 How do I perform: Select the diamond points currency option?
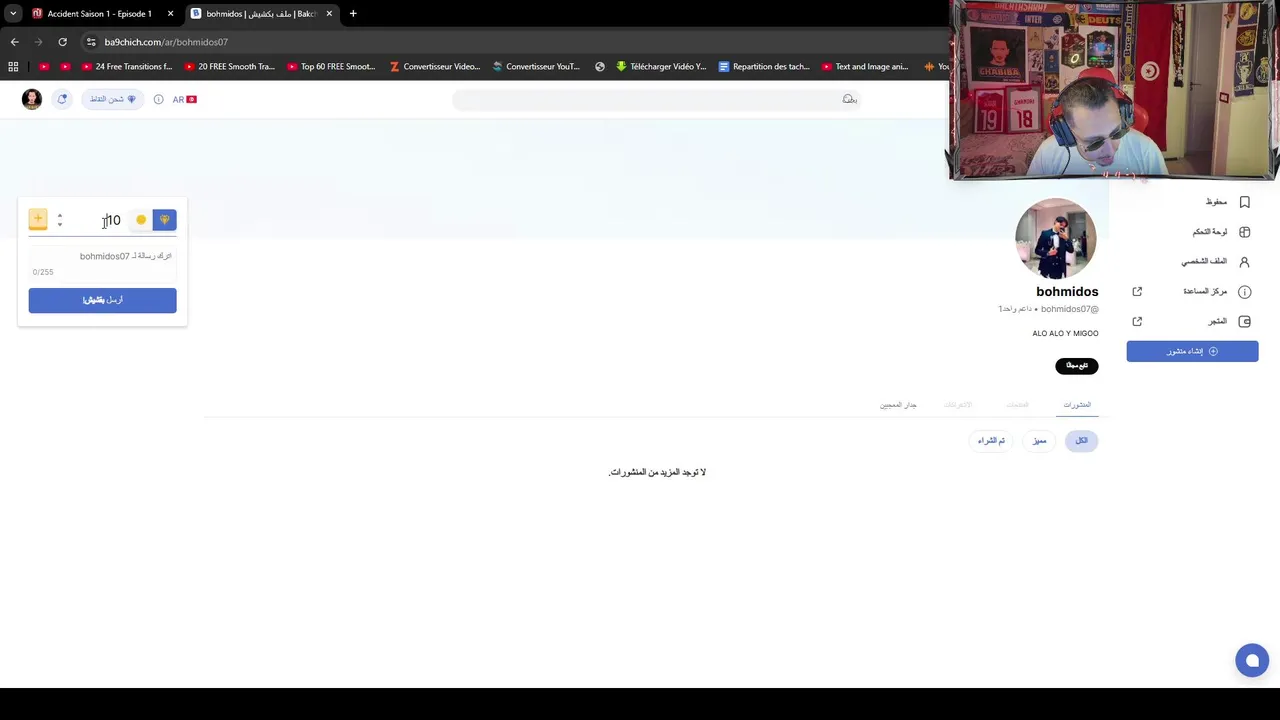(165, 220)
